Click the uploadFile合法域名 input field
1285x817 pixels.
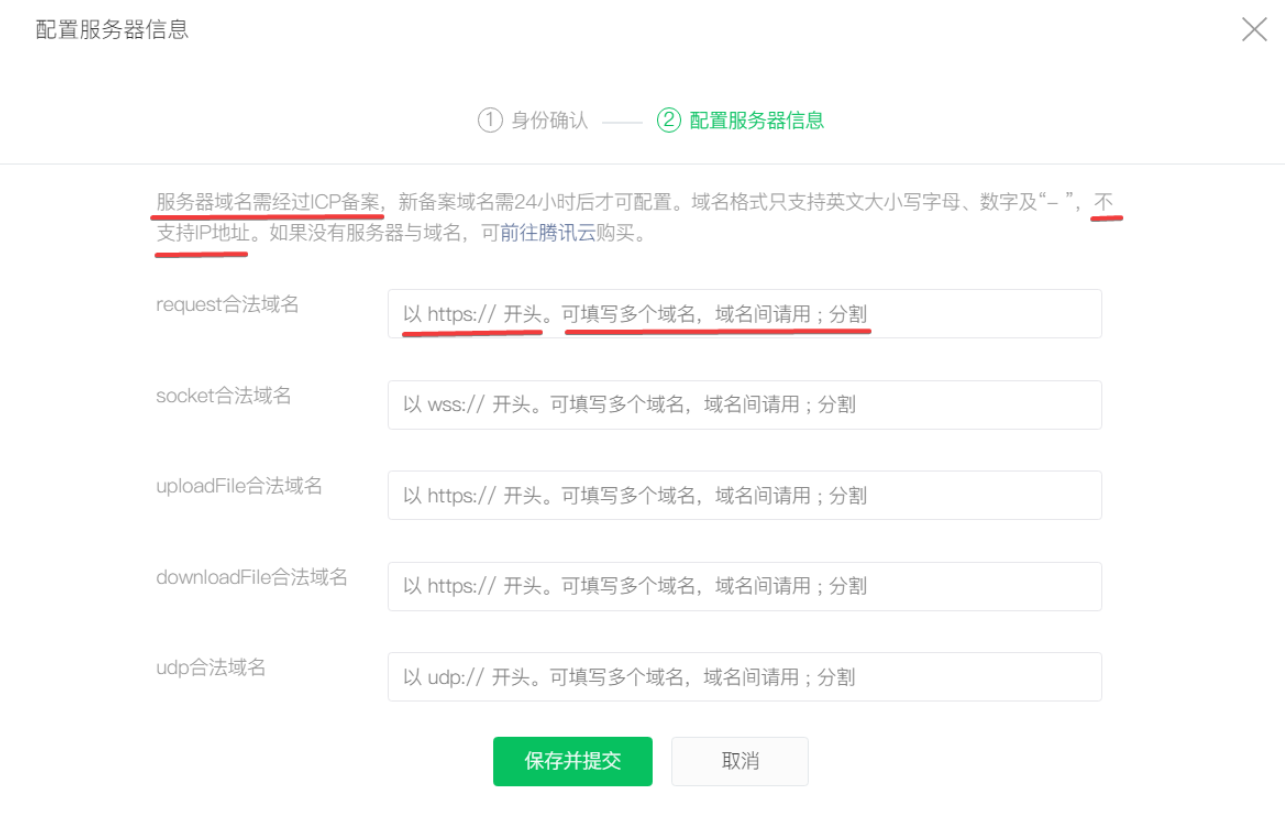(x=744, y=495)
